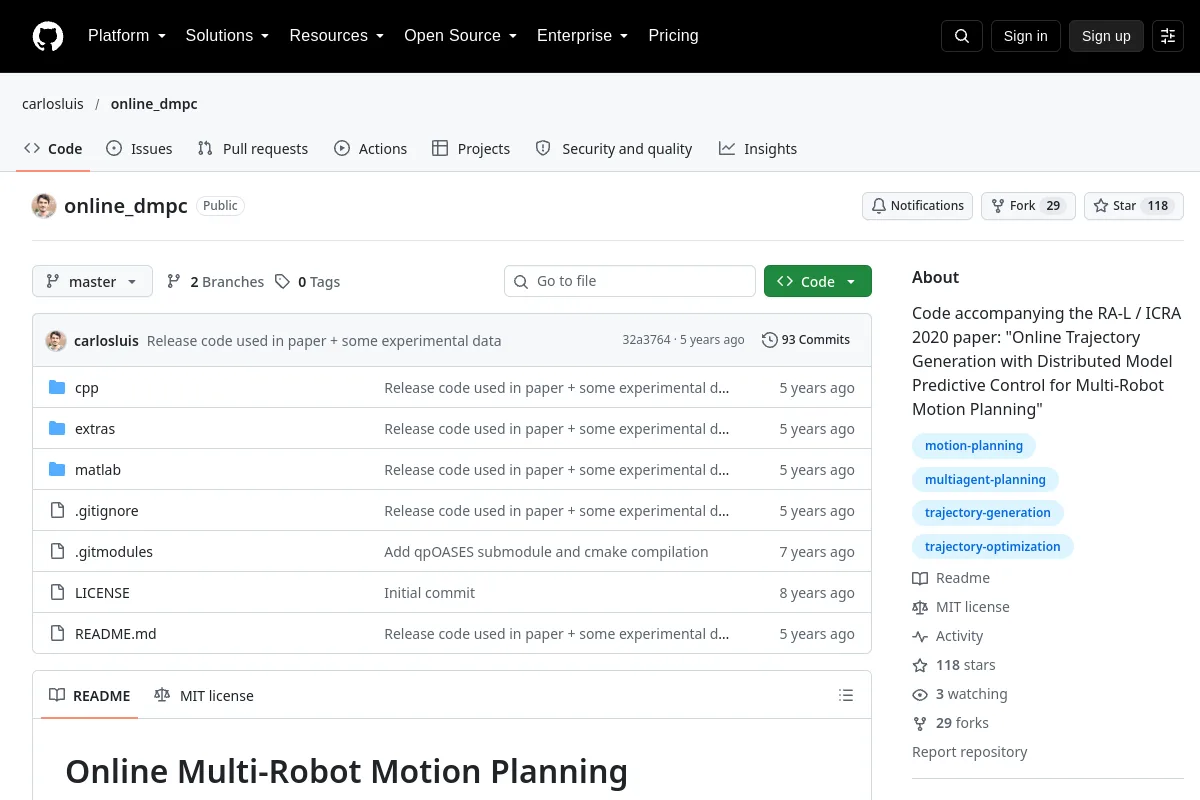
Task: Open 93 Commits history
Action: point(806,340)
